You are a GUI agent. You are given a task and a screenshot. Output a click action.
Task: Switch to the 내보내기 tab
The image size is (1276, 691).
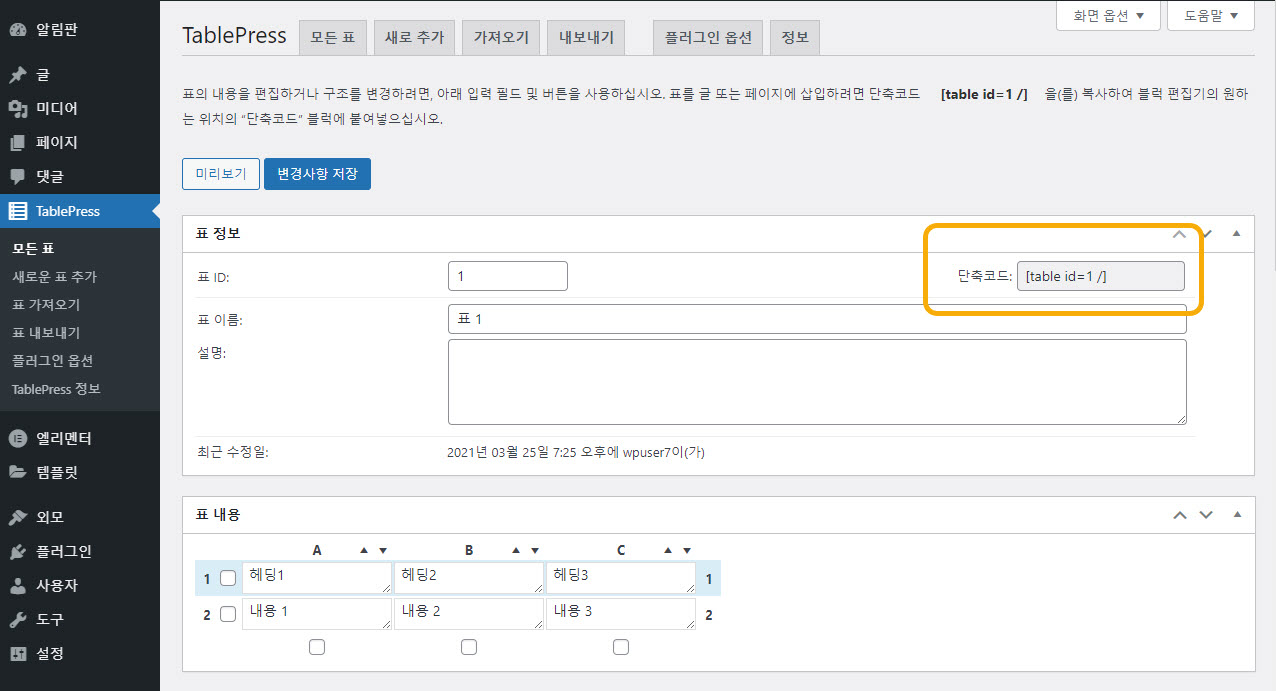coord(586,38)
